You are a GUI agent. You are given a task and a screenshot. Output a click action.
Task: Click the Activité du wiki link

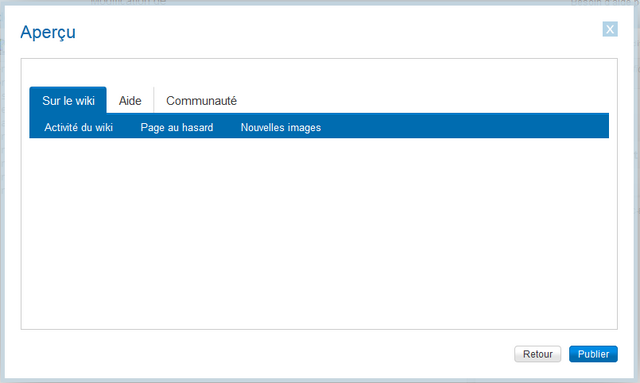(x=78, y=127)
